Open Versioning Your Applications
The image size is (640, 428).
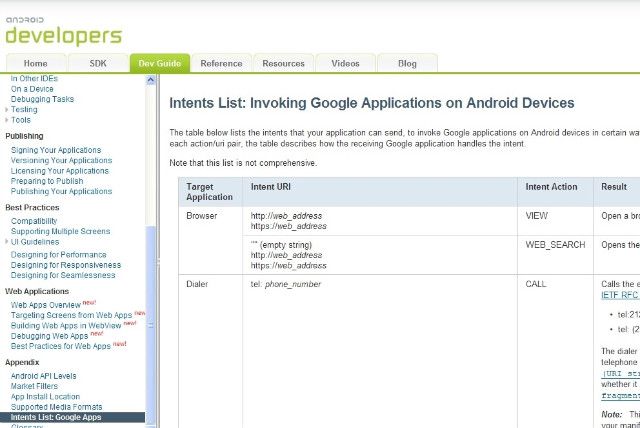tap(61, 160)
